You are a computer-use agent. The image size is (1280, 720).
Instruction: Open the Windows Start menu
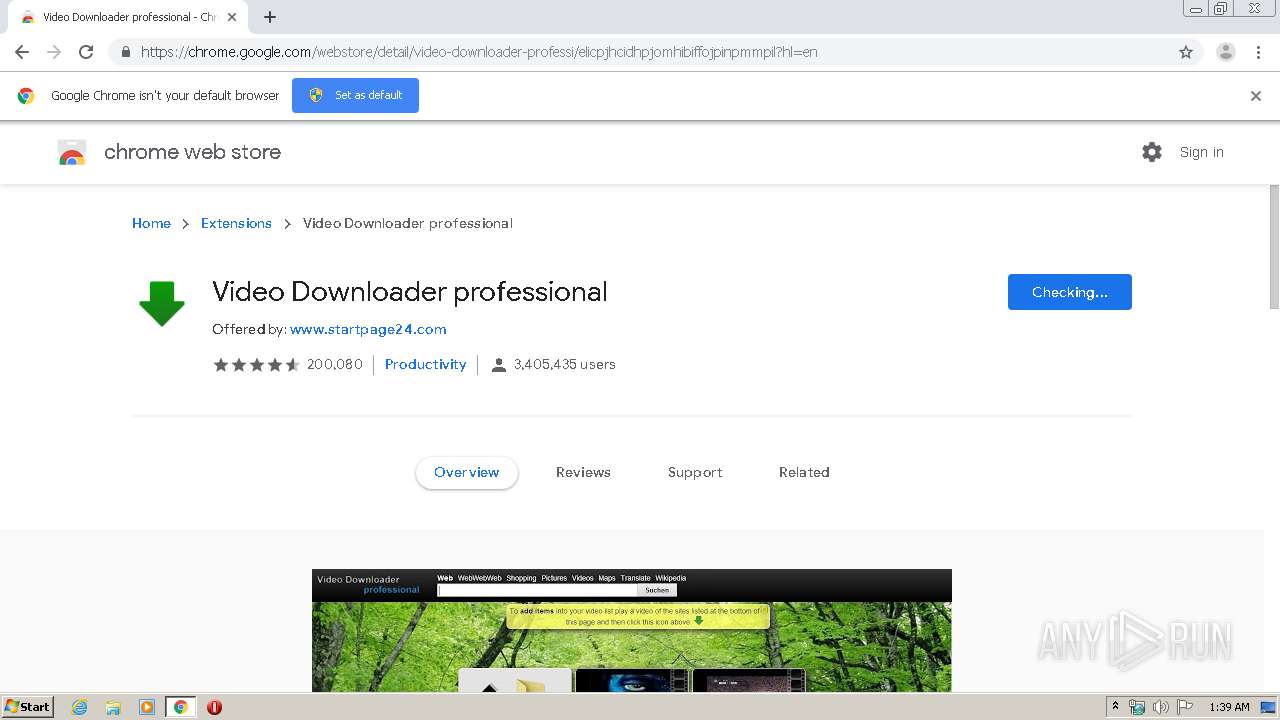28,707
